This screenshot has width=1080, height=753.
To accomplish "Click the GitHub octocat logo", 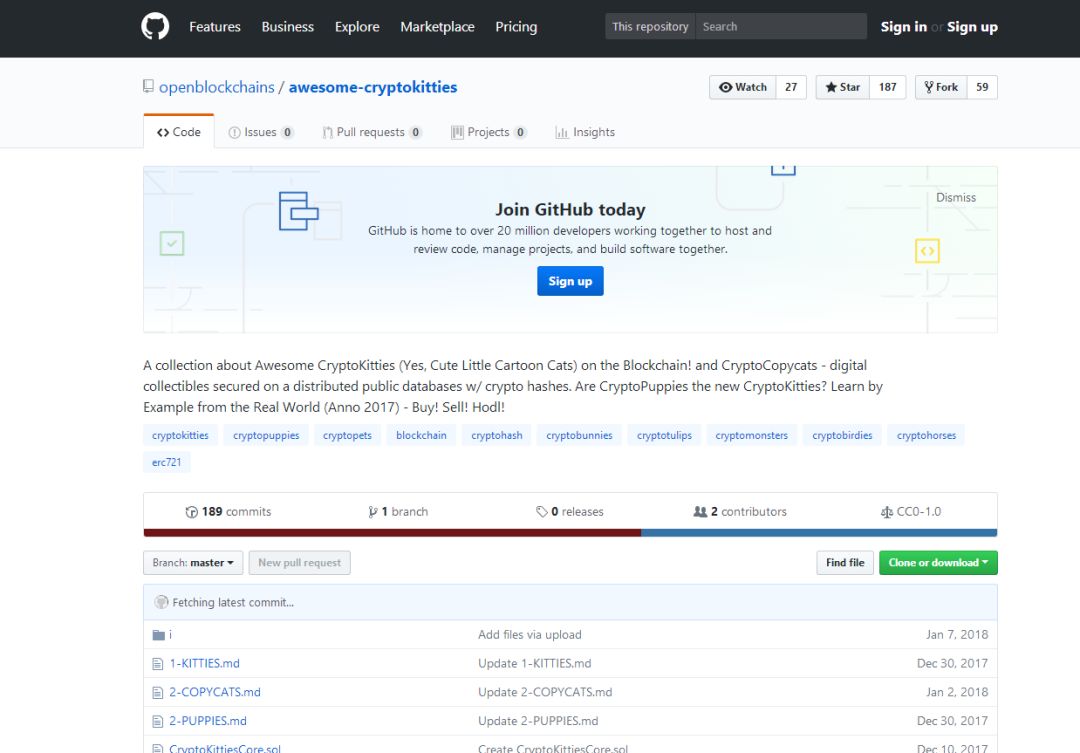I will pos(155,27).
